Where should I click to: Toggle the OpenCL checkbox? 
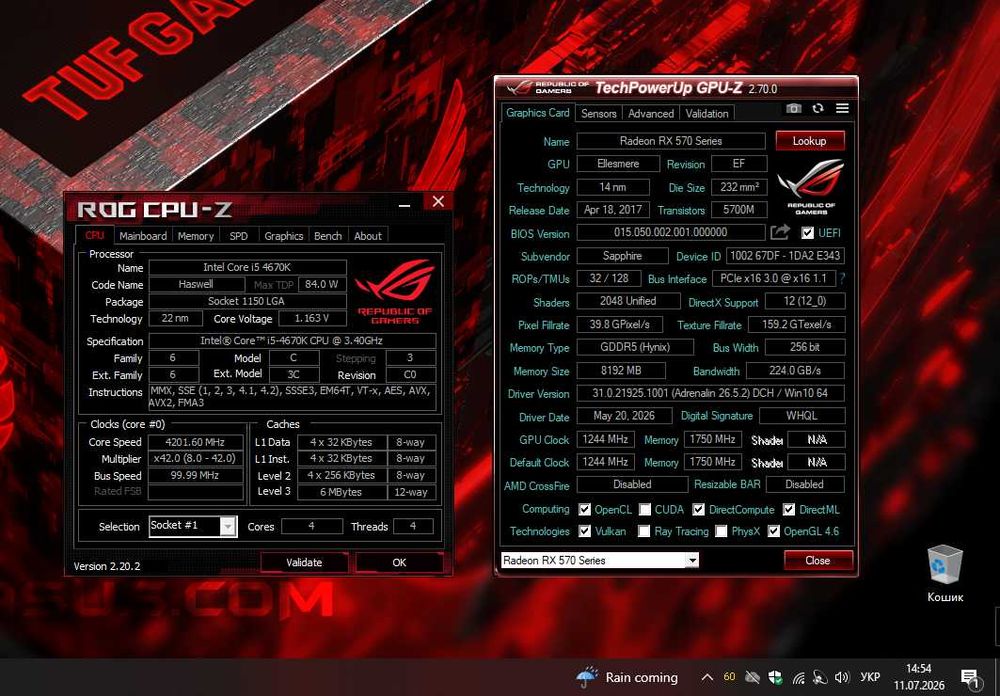[584, 510]
